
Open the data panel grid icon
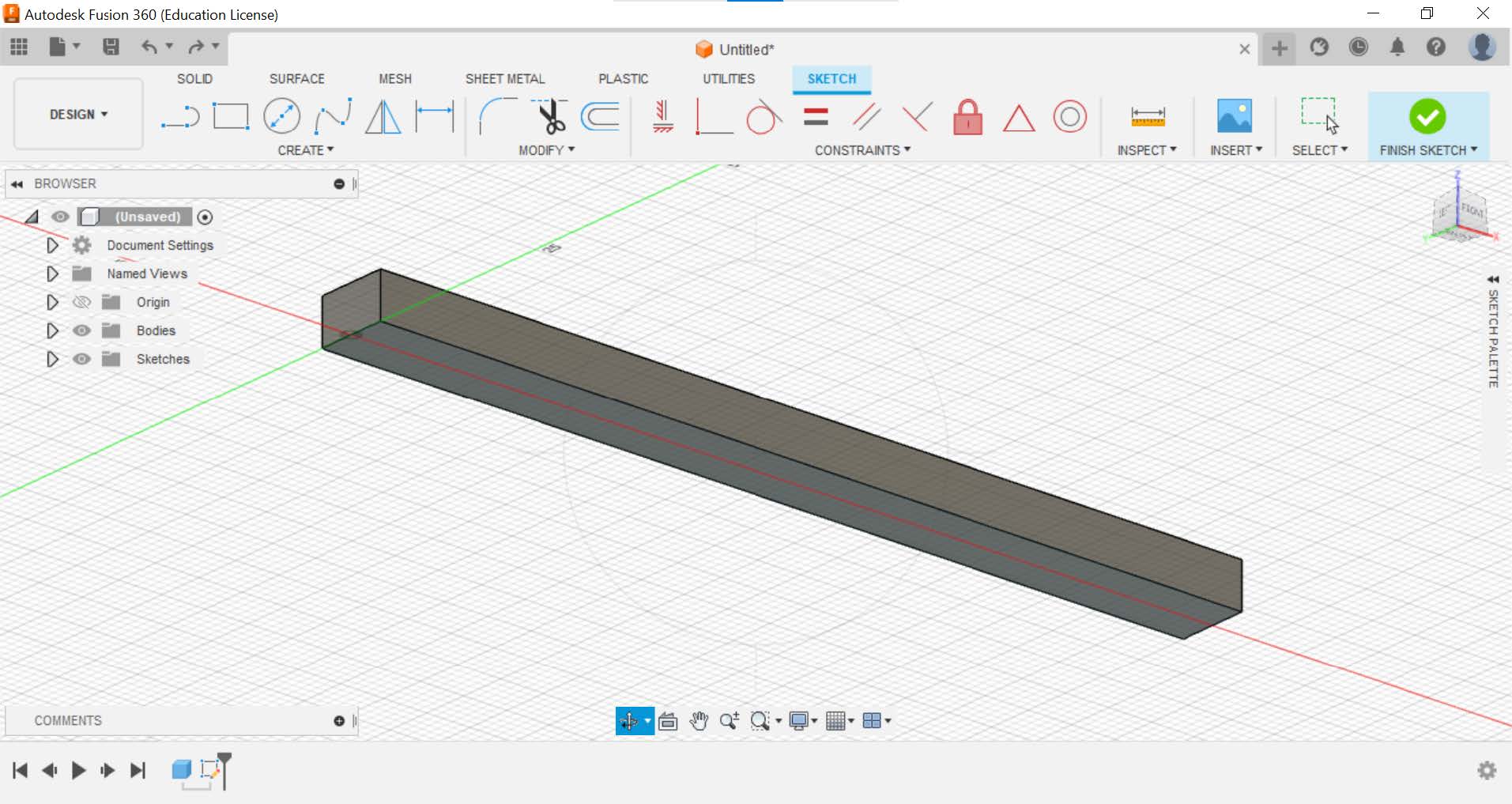pos(19,47)
